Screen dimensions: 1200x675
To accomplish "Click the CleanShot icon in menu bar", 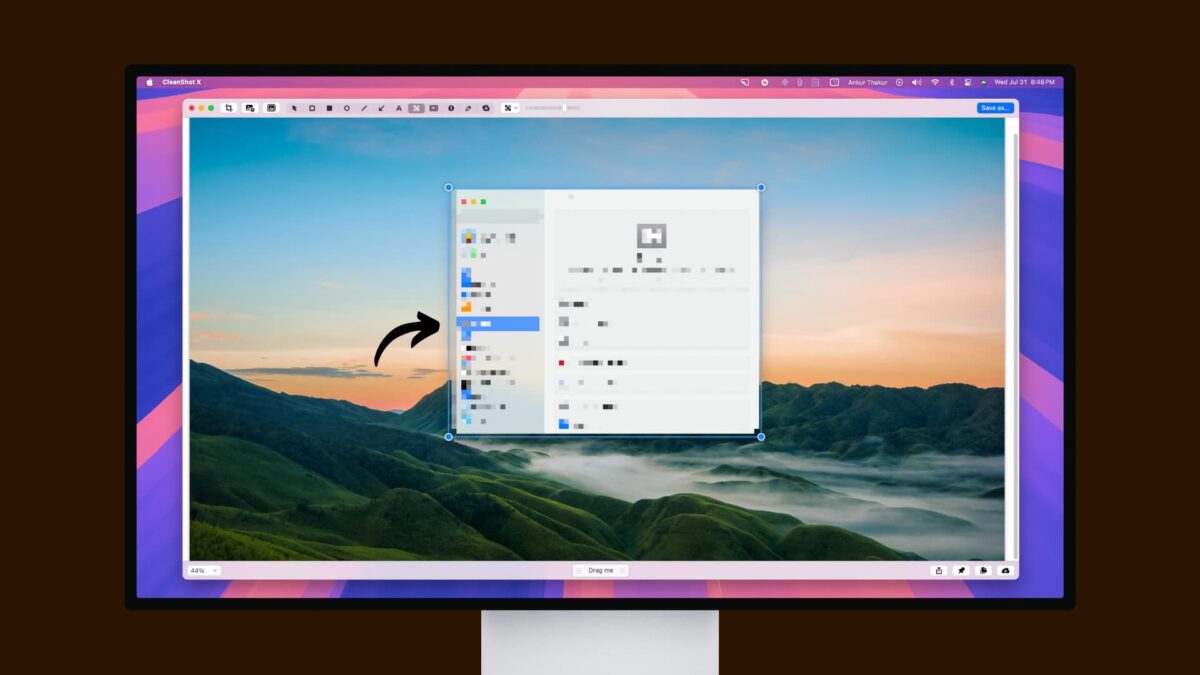I will (745, 82).
